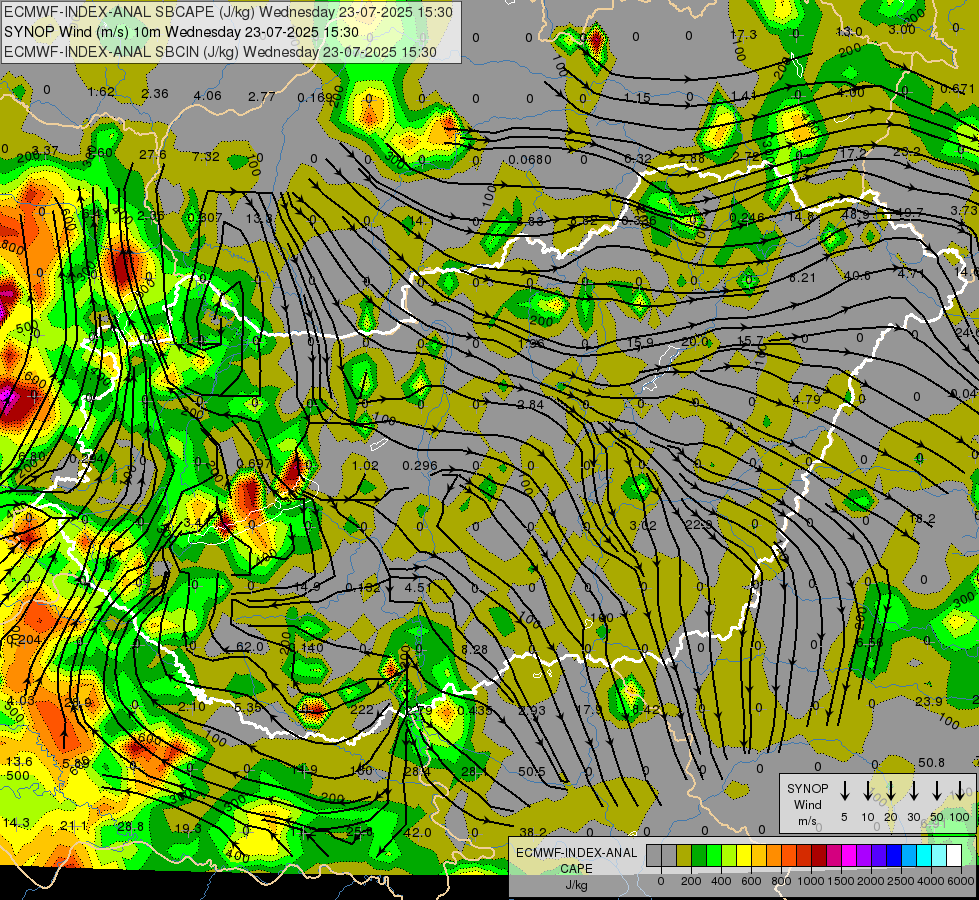Click the ECMWF-INDEX-ANAL label in the CAPE legend

pos(576,853)
